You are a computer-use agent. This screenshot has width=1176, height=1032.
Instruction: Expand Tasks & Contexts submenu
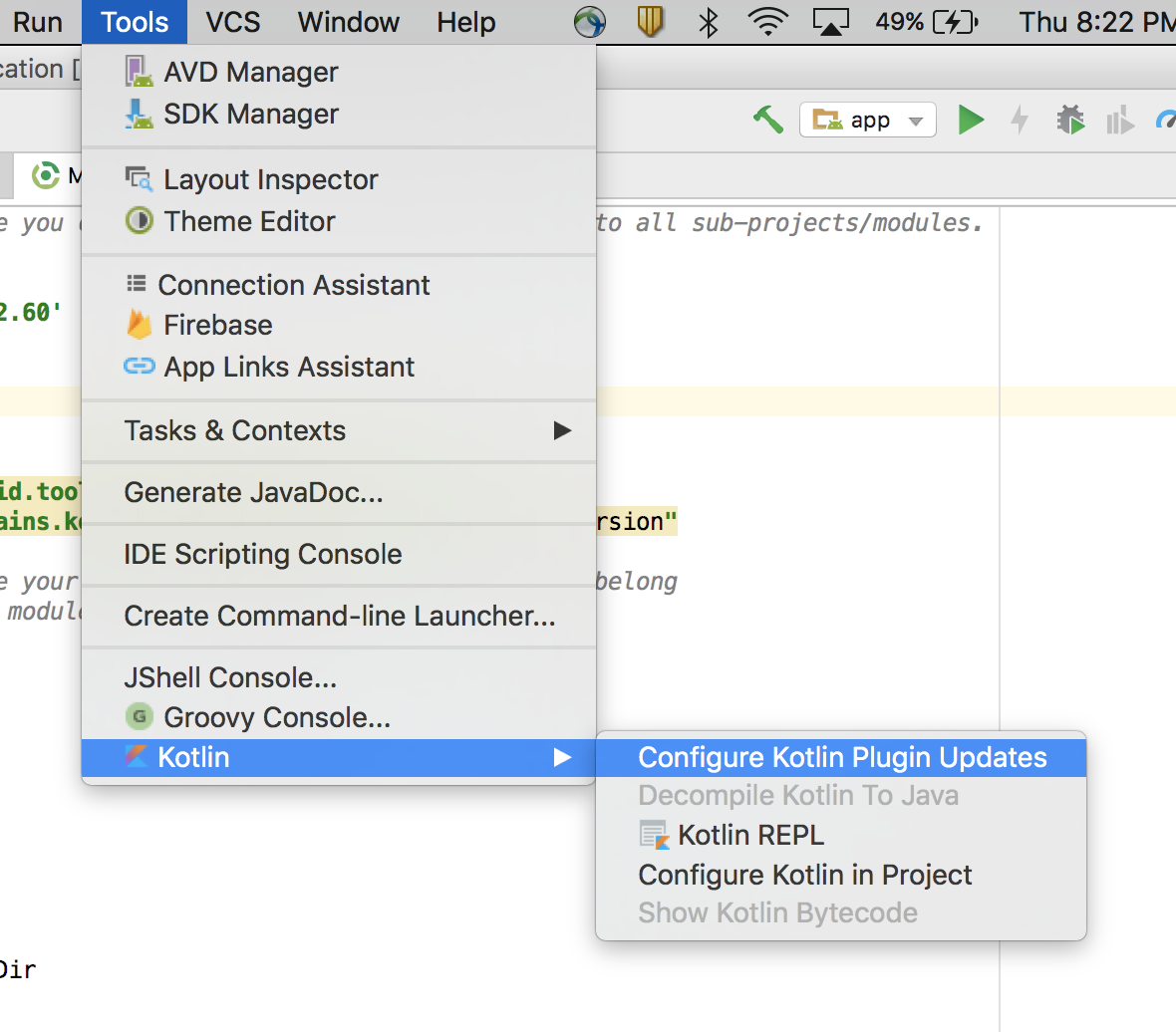pos(338,431)
